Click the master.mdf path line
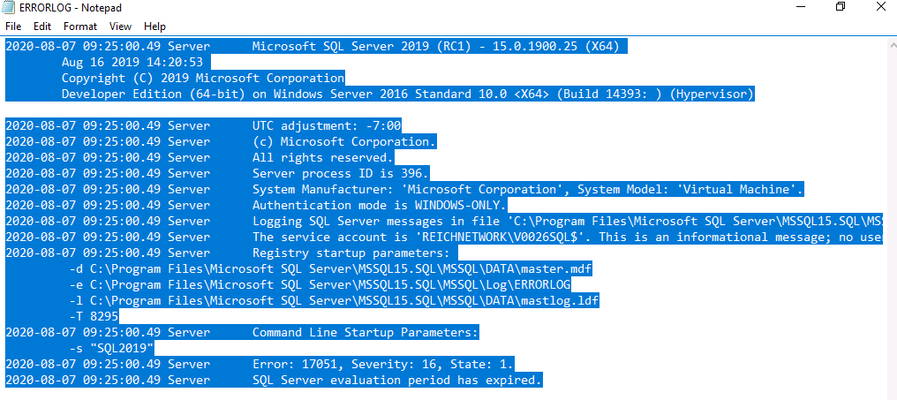Image resolution: width=897 pixels, height=400 pixels. click(330, 268)
